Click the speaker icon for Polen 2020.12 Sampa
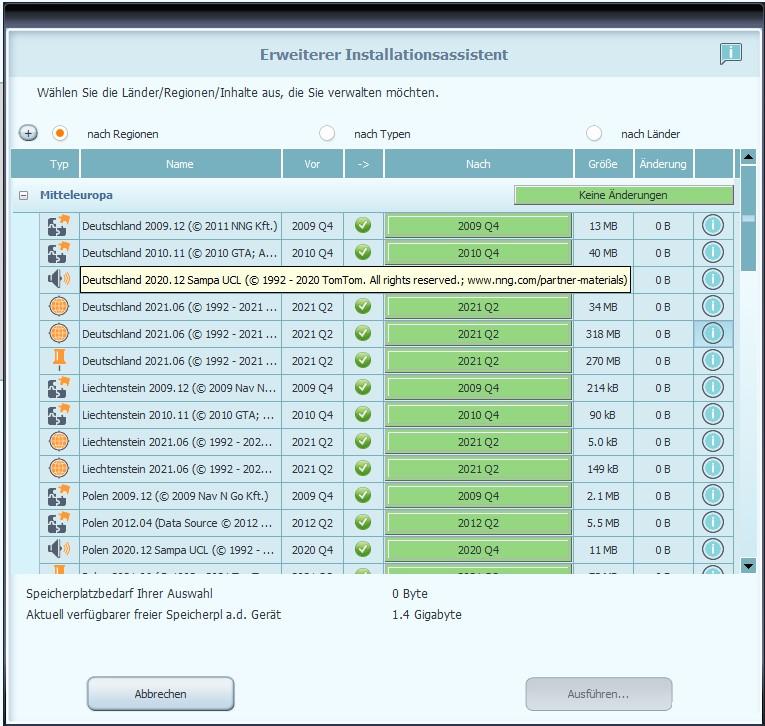765x726 pixels. point(59,550)
